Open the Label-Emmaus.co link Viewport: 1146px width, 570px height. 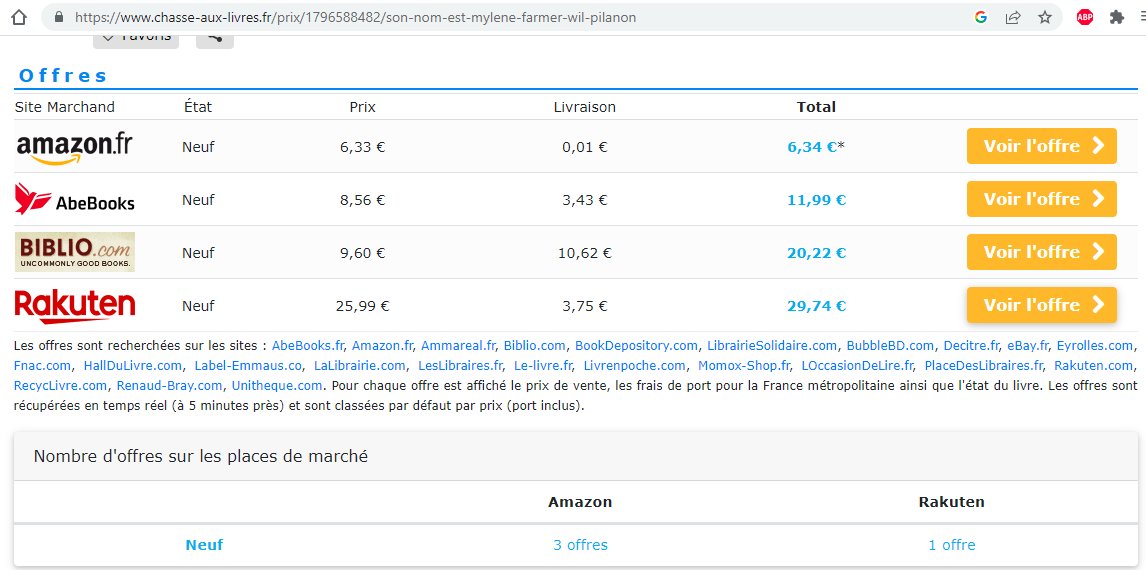pyautogui.click(x=248, y=365)
